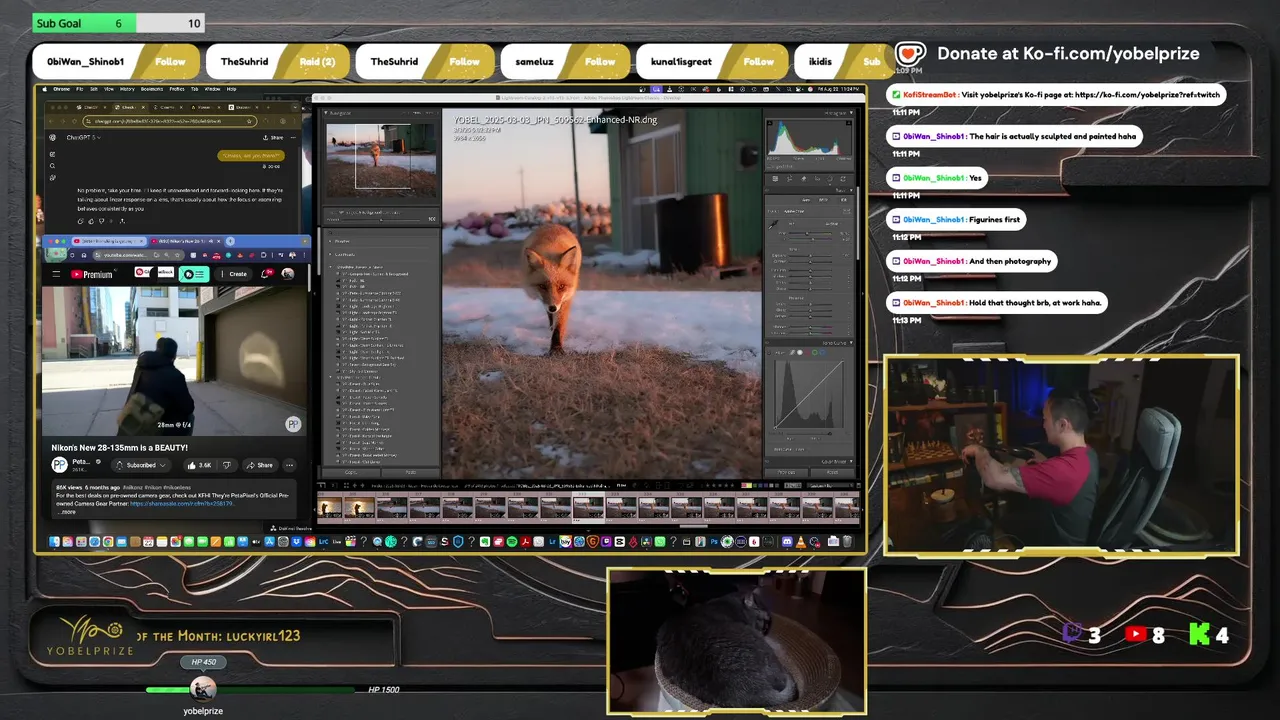Open Finder from the Dock
The width and height of the screenshot is (1280, 720).
point(55,542)
